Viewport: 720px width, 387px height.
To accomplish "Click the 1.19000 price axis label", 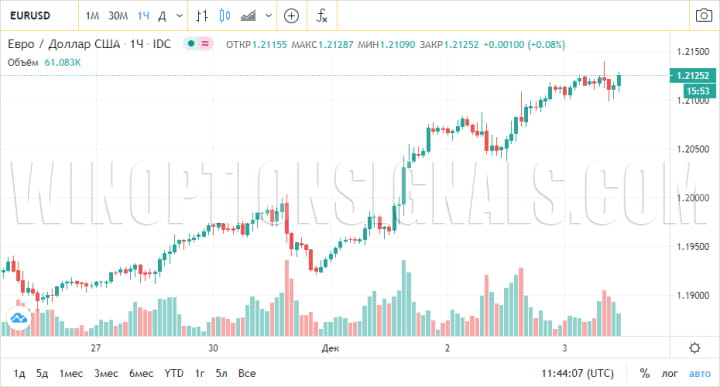I will coord(693,296).
